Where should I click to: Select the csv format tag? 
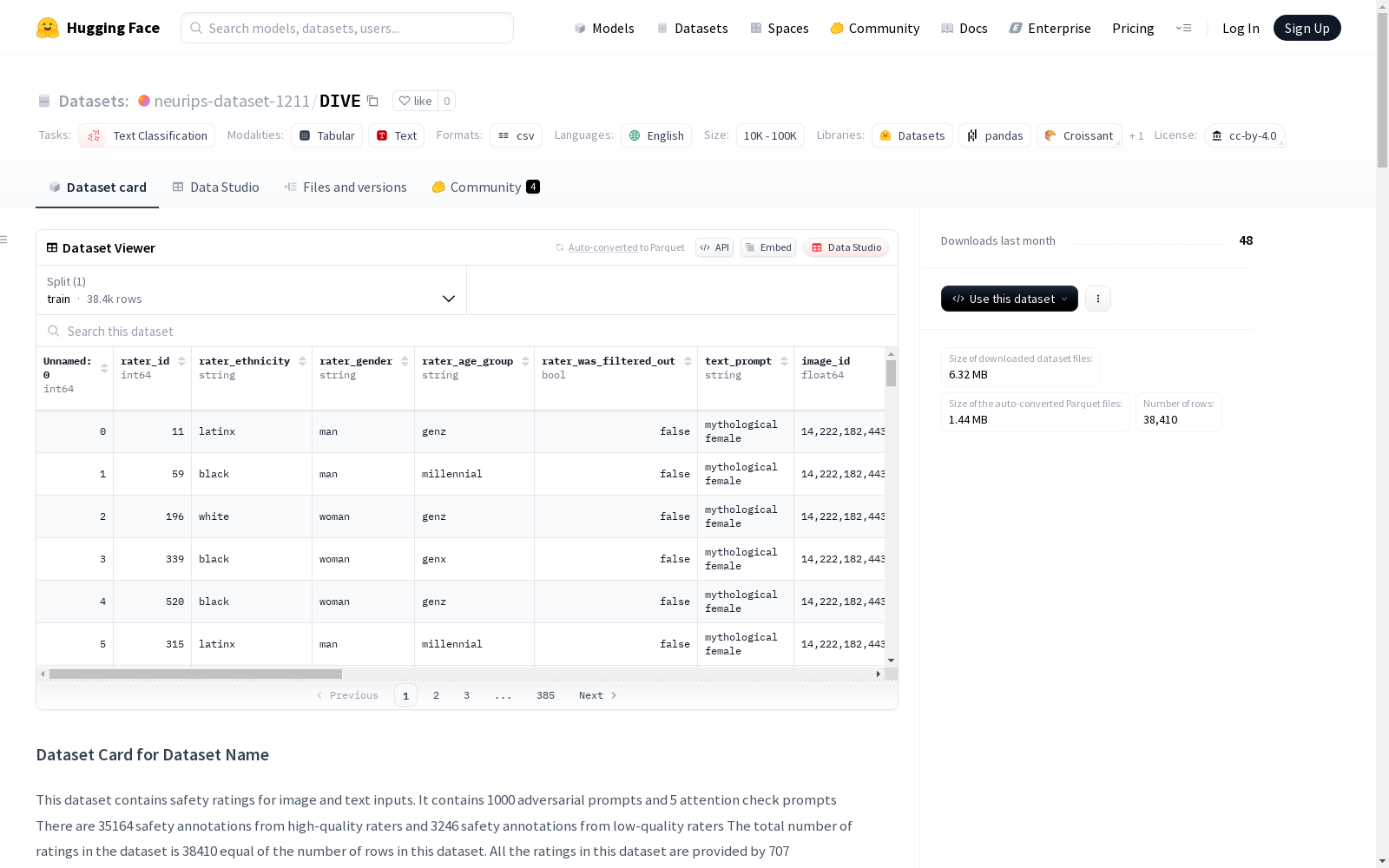(x=517, y=135)
